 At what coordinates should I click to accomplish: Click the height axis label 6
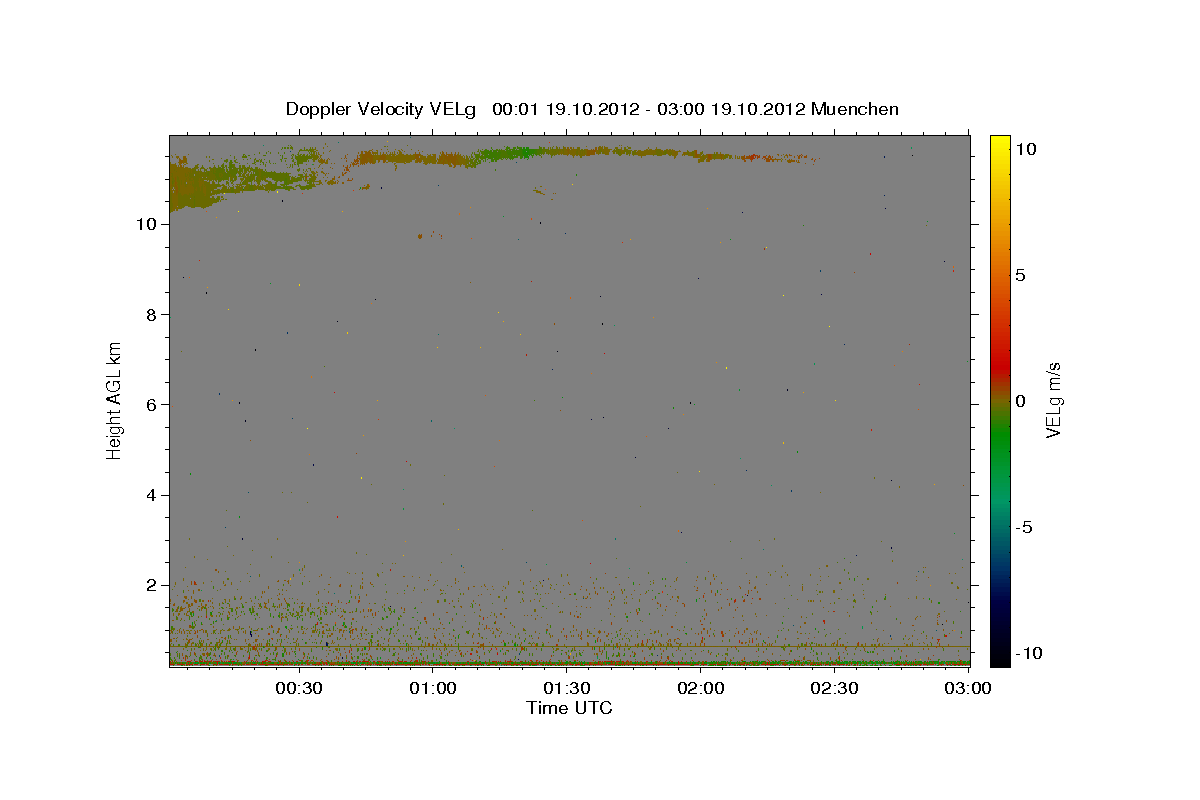point(151,405)
